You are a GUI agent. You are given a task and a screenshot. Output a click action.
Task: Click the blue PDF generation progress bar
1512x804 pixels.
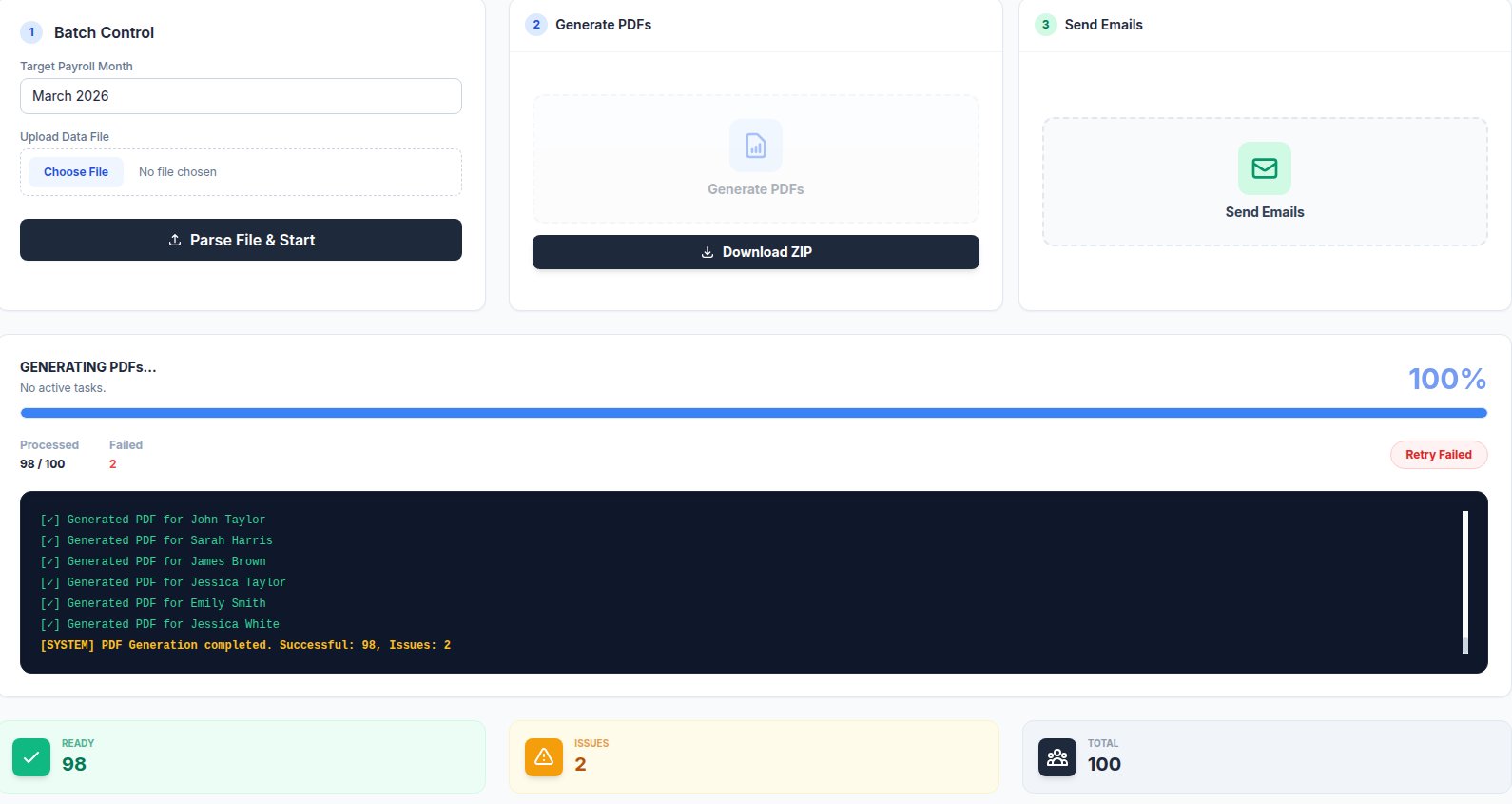(x=754, y=413)
